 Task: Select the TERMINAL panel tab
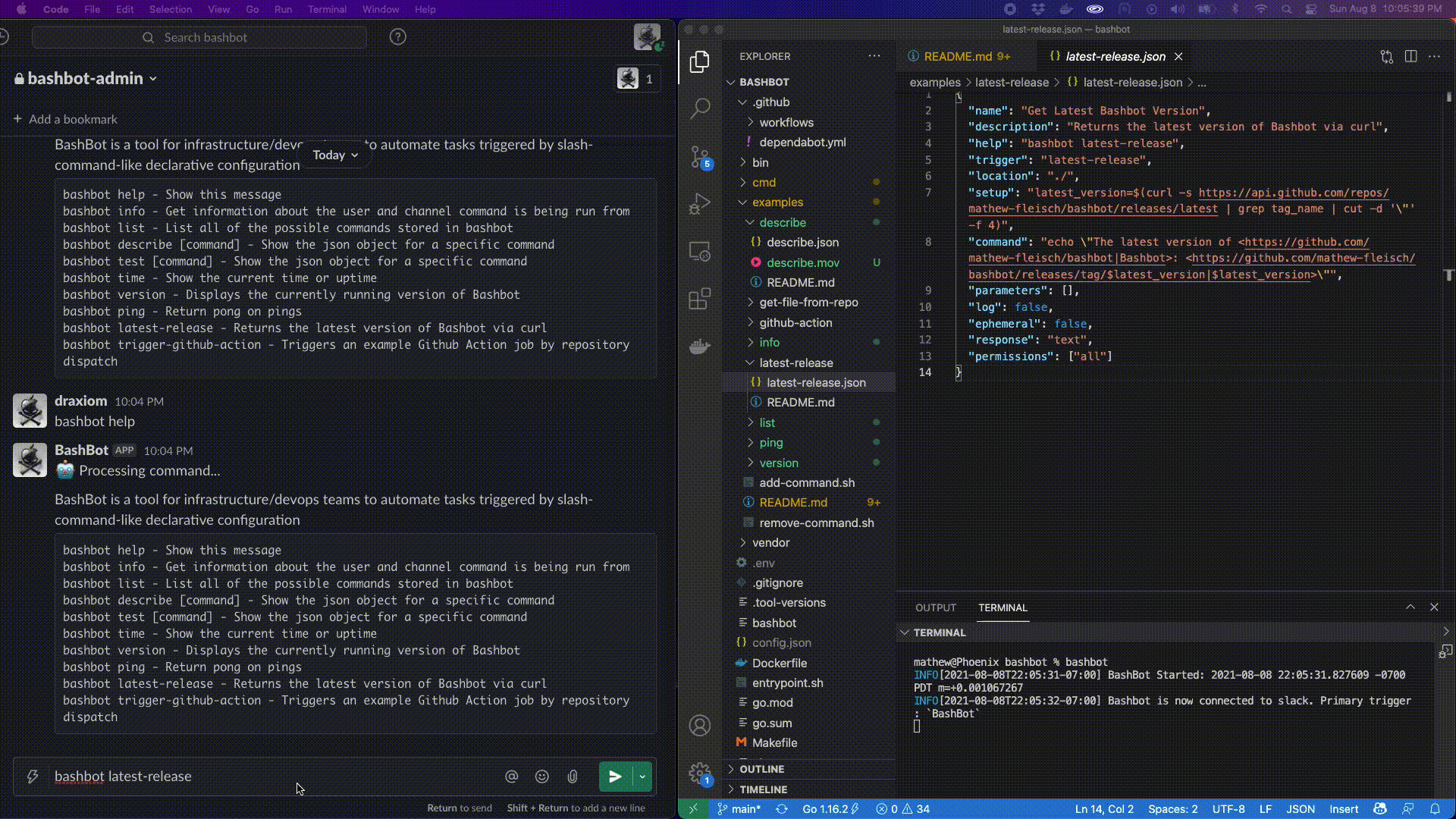[1003, 607]
